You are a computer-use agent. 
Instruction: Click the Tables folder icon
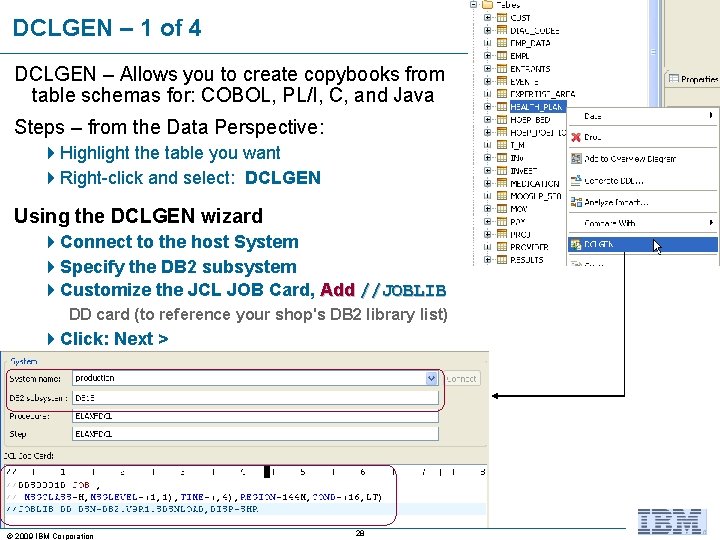pos(487,5)
